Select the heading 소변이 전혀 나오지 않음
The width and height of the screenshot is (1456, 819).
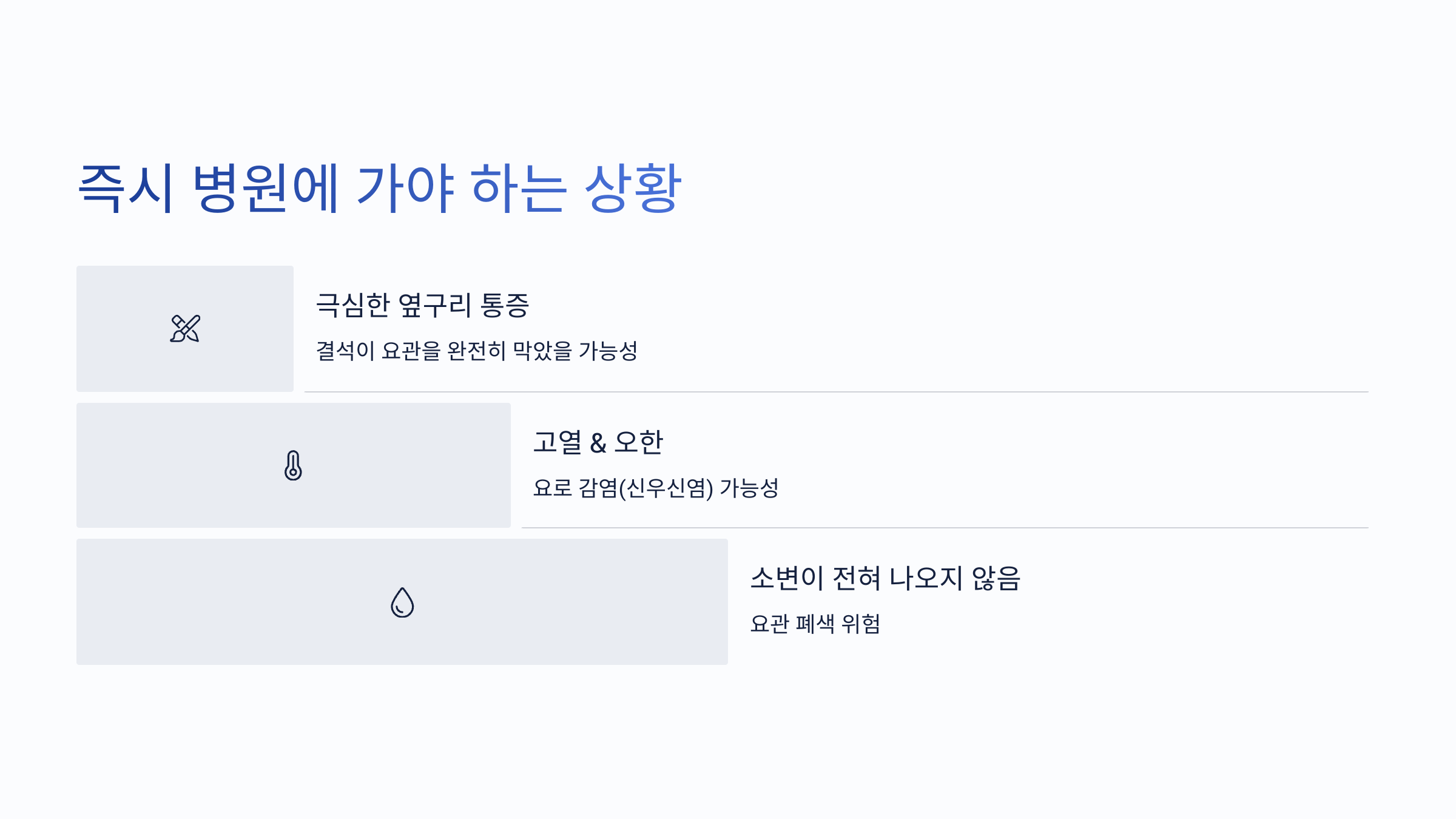[x=886, y=578]
